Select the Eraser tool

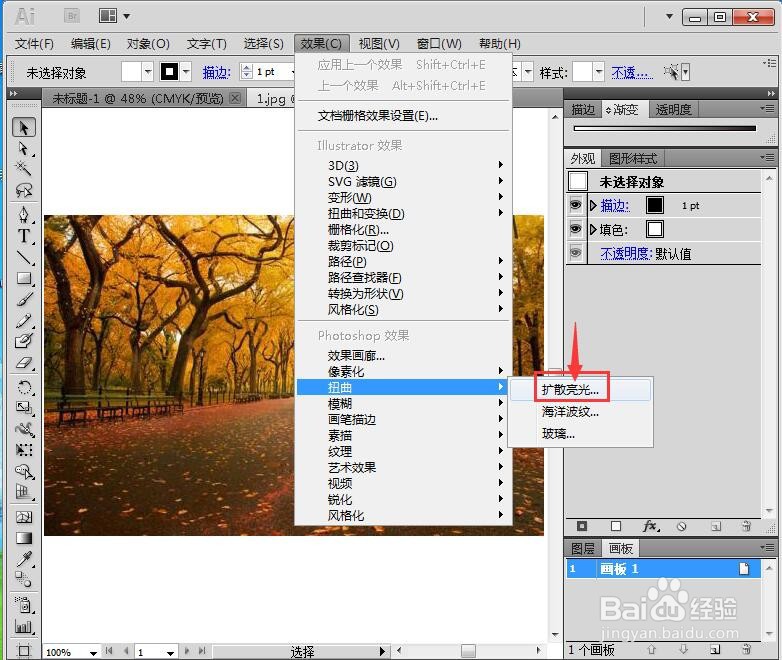point(23,363)
